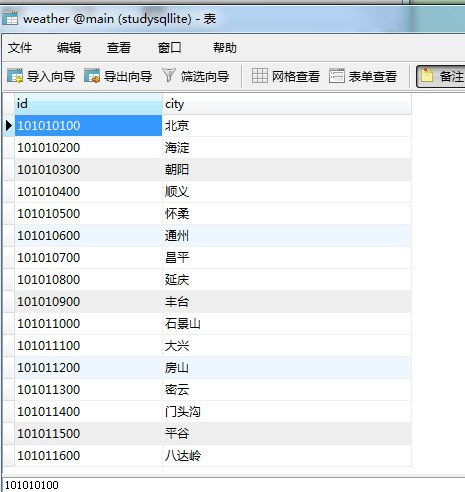This screenshot has height=492, width=465.
Task: Select the city cell 房山
Action: coord(287,368)
